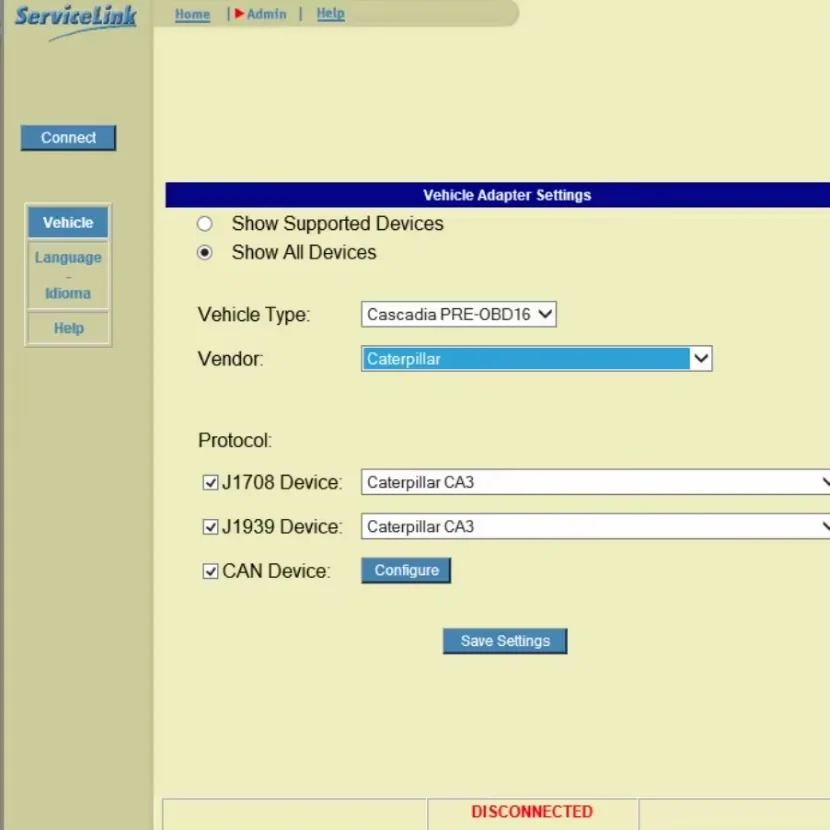The image size is (830, 830).
Task: Switch to Language - Idioma sidebar item
Action: 68,275
